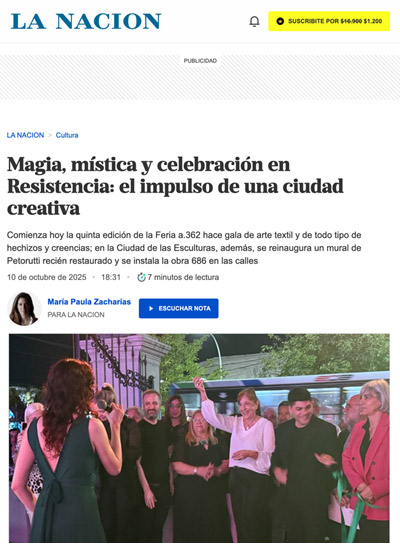Open the main photo of the ribbon-cutting event
400x551 pixels.
pyautogui.click(x=199, y=438)
